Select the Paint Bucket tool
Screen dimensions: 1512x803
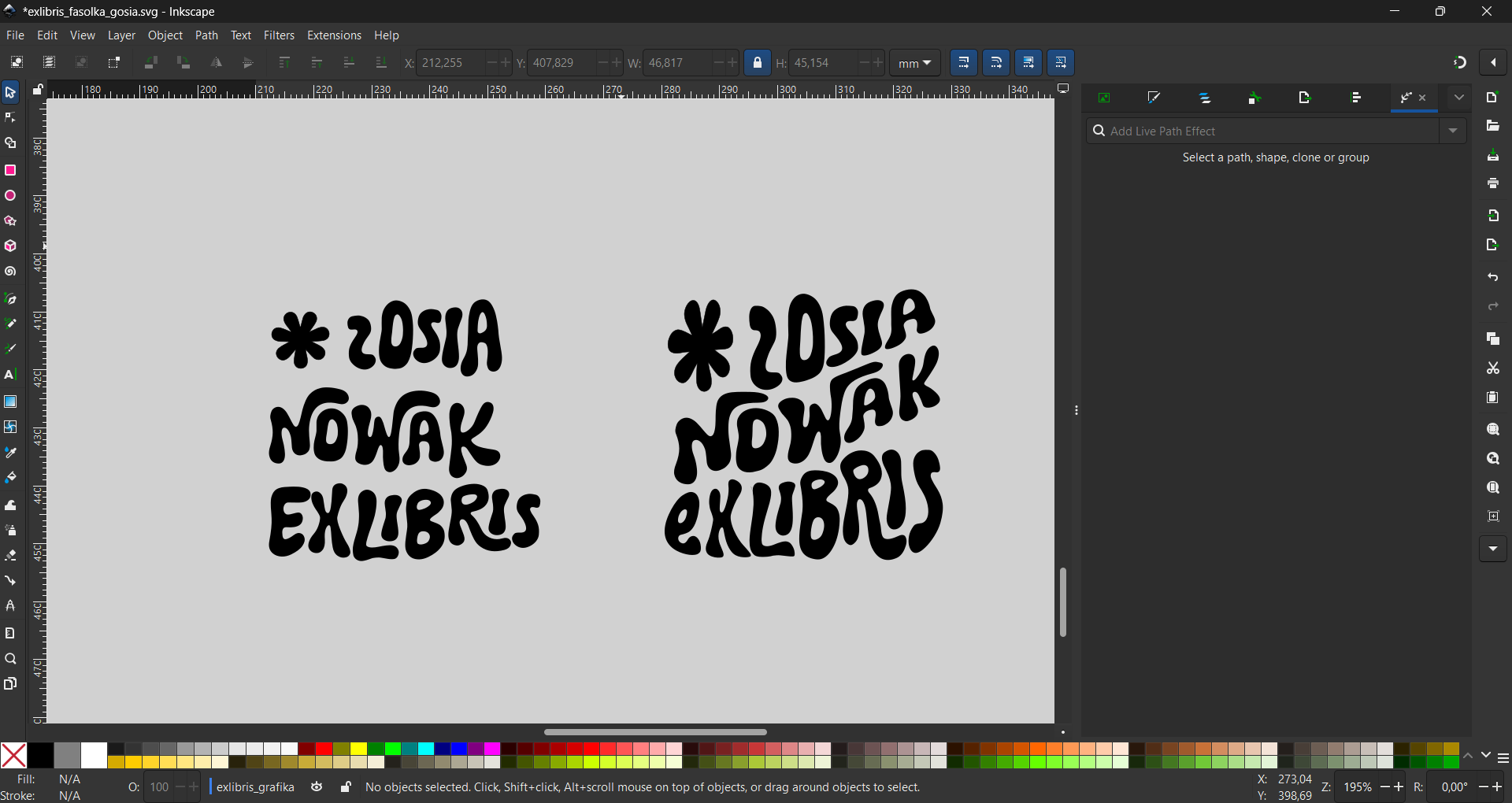10,478
